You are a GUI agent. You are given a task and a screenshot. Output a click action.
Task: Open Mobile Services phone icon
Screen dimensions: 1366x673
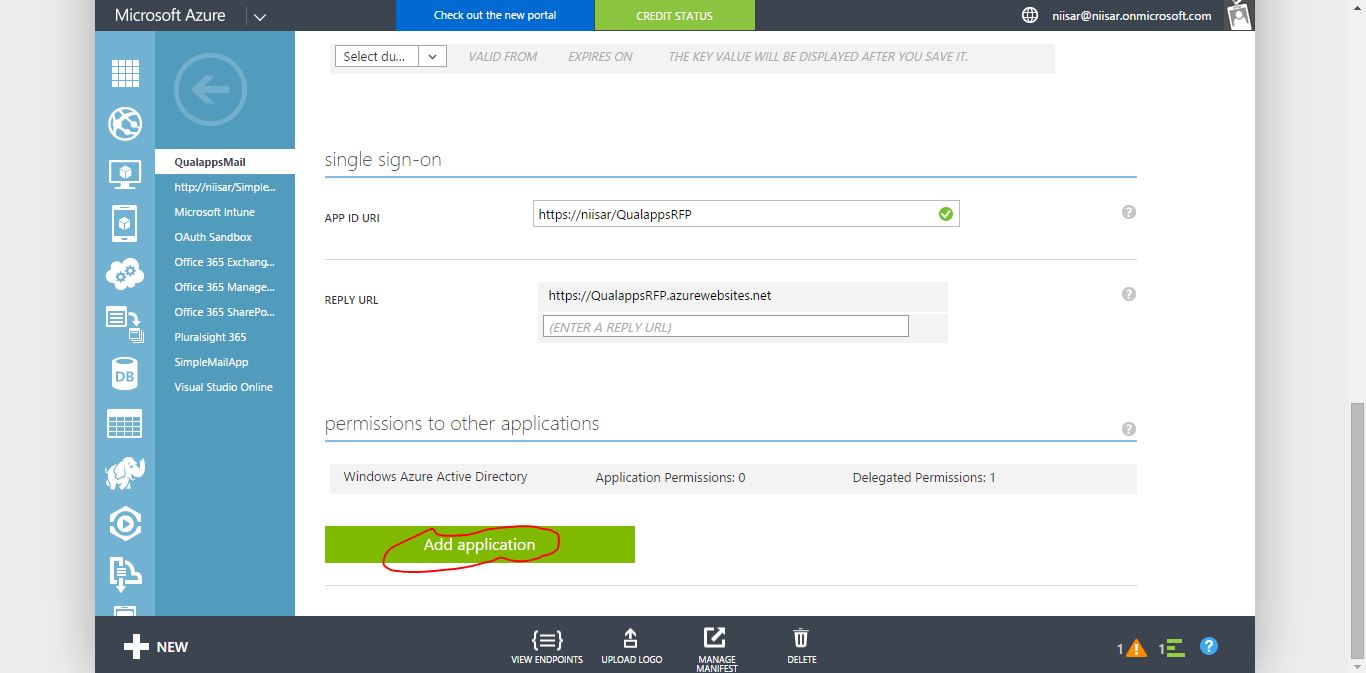(125, 222)
